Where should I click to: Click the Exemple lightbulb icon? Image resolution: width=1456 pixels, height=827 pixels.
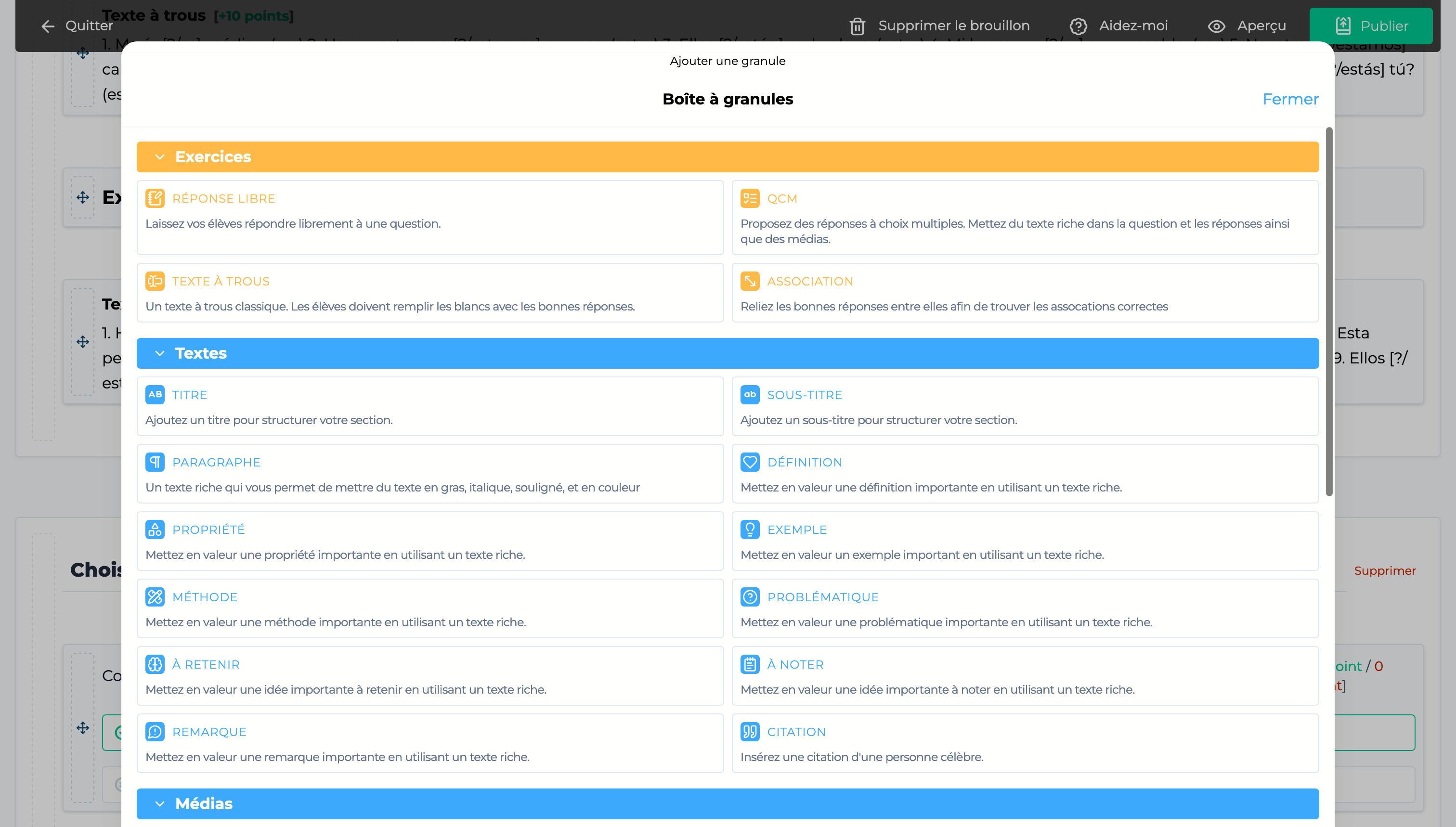(x=749, y=530)
